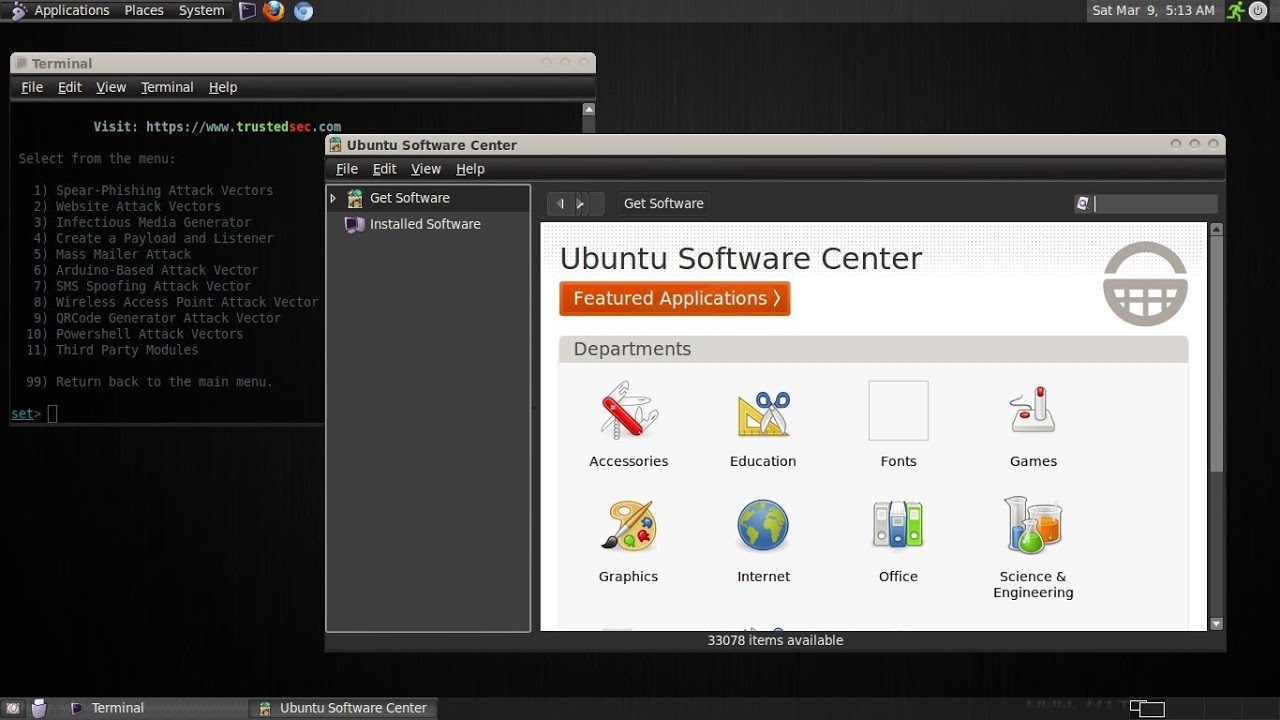Click the trash icon in bottom panel

[39, 709]
